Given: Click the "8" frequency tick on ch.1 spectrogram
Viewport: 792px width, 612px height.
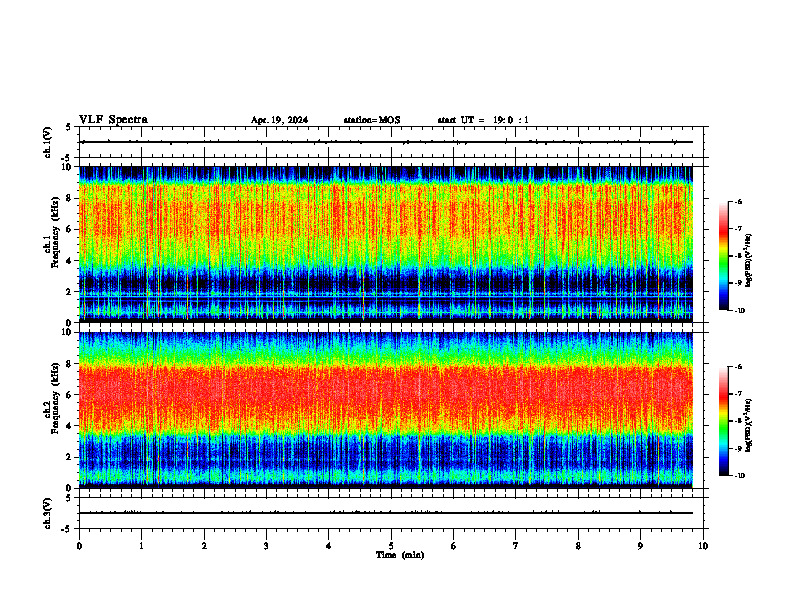Looking at the screenshot, I should tap(69, 198).
